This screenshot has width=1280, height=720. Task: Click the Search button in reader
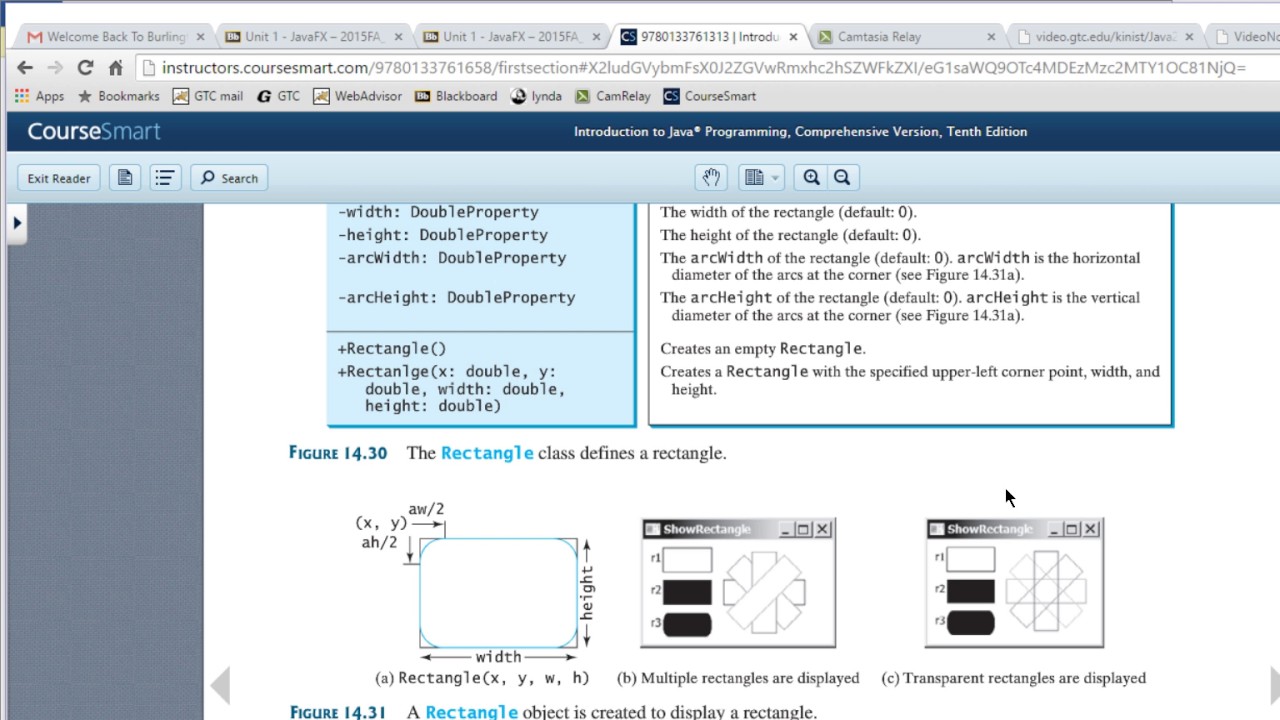[x=229, y=178]
